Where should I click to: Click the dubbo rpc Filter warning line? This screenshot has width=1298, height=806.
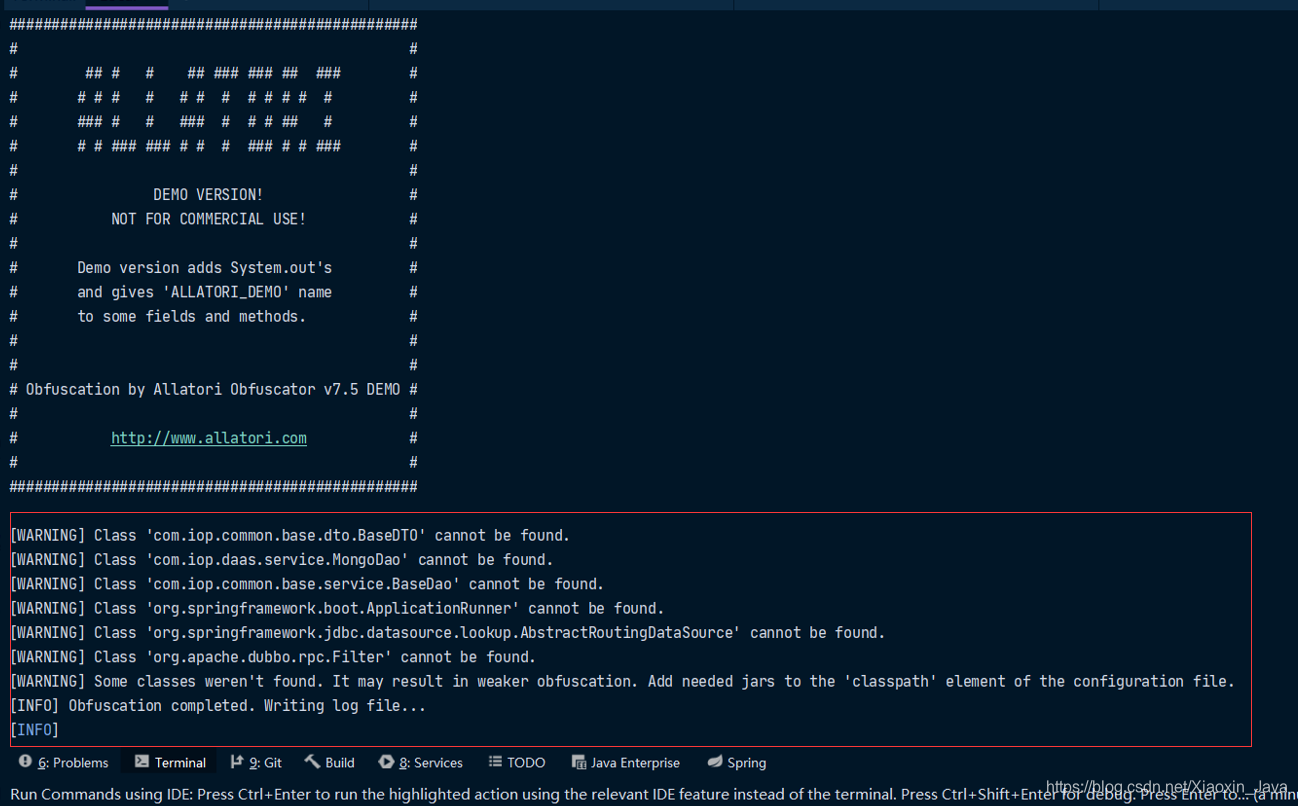click(x=273, y=657)
